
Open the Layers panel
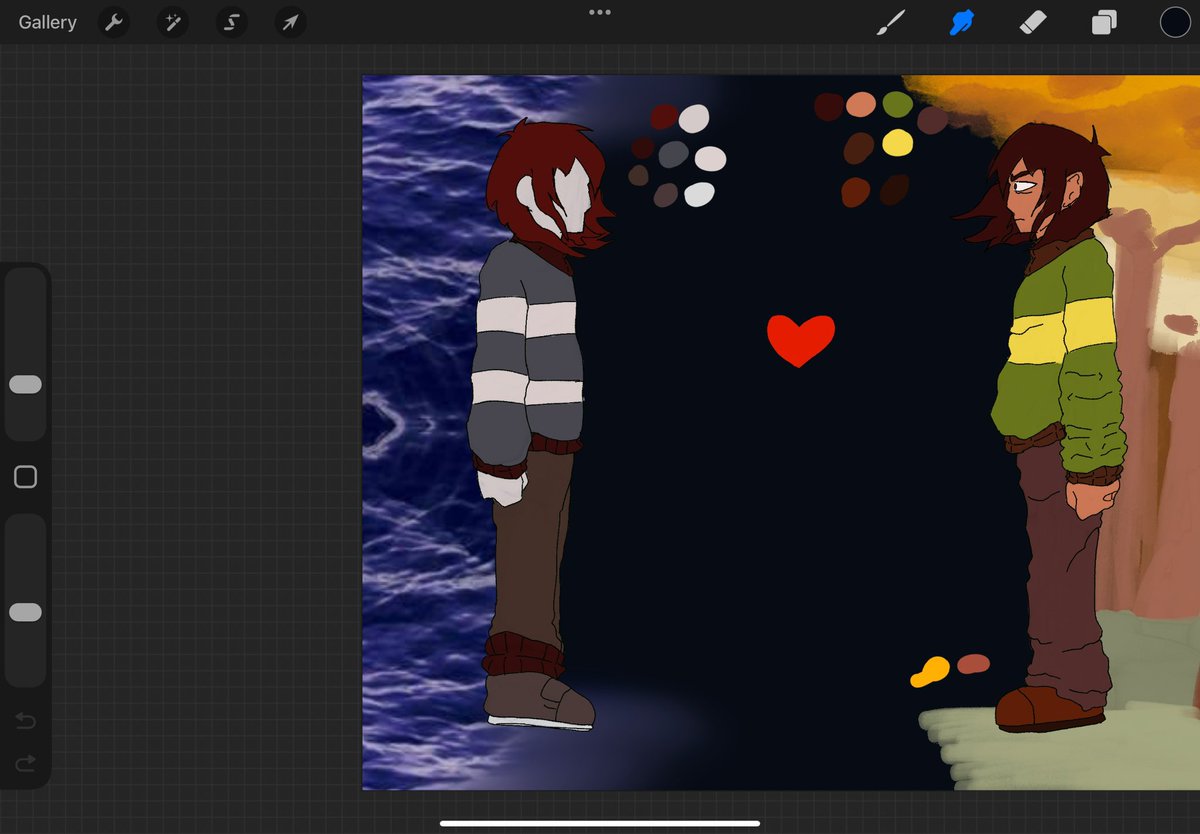point(1104,22)
